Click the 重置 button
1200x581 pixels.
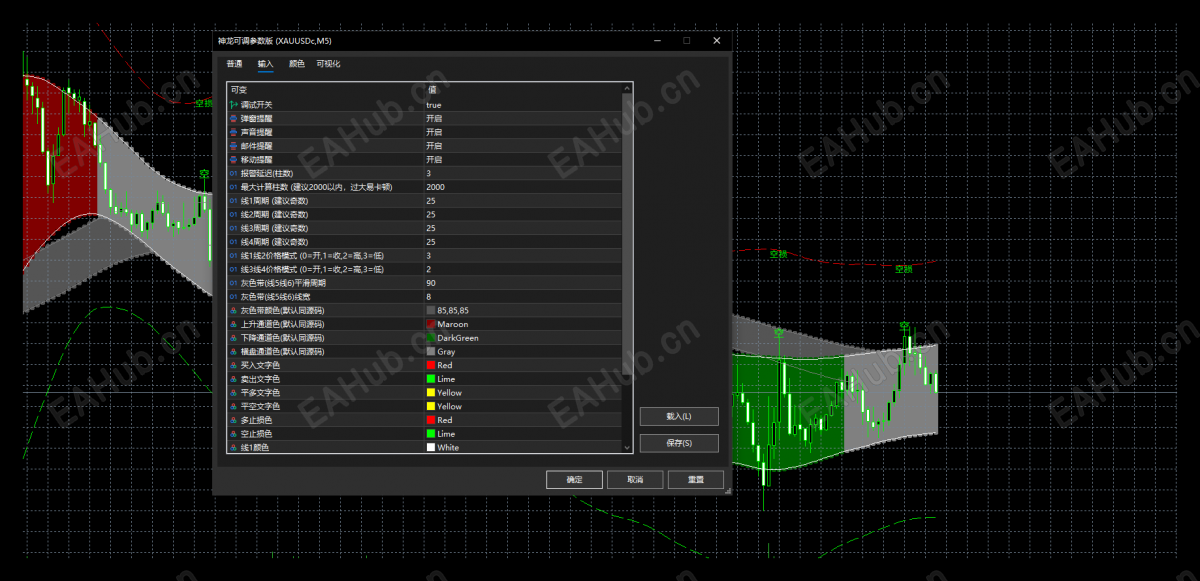(696, 480)
